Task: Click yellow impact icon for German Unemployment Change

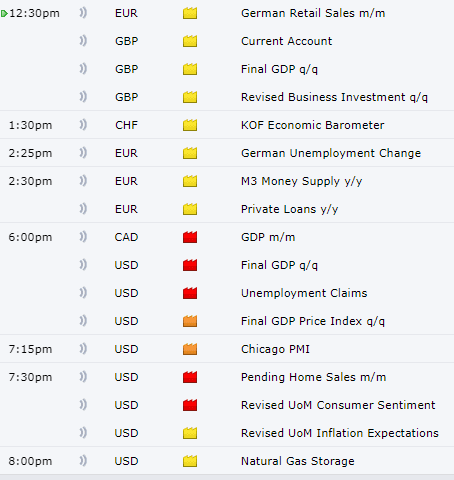Action: click(x=190, y=153)
